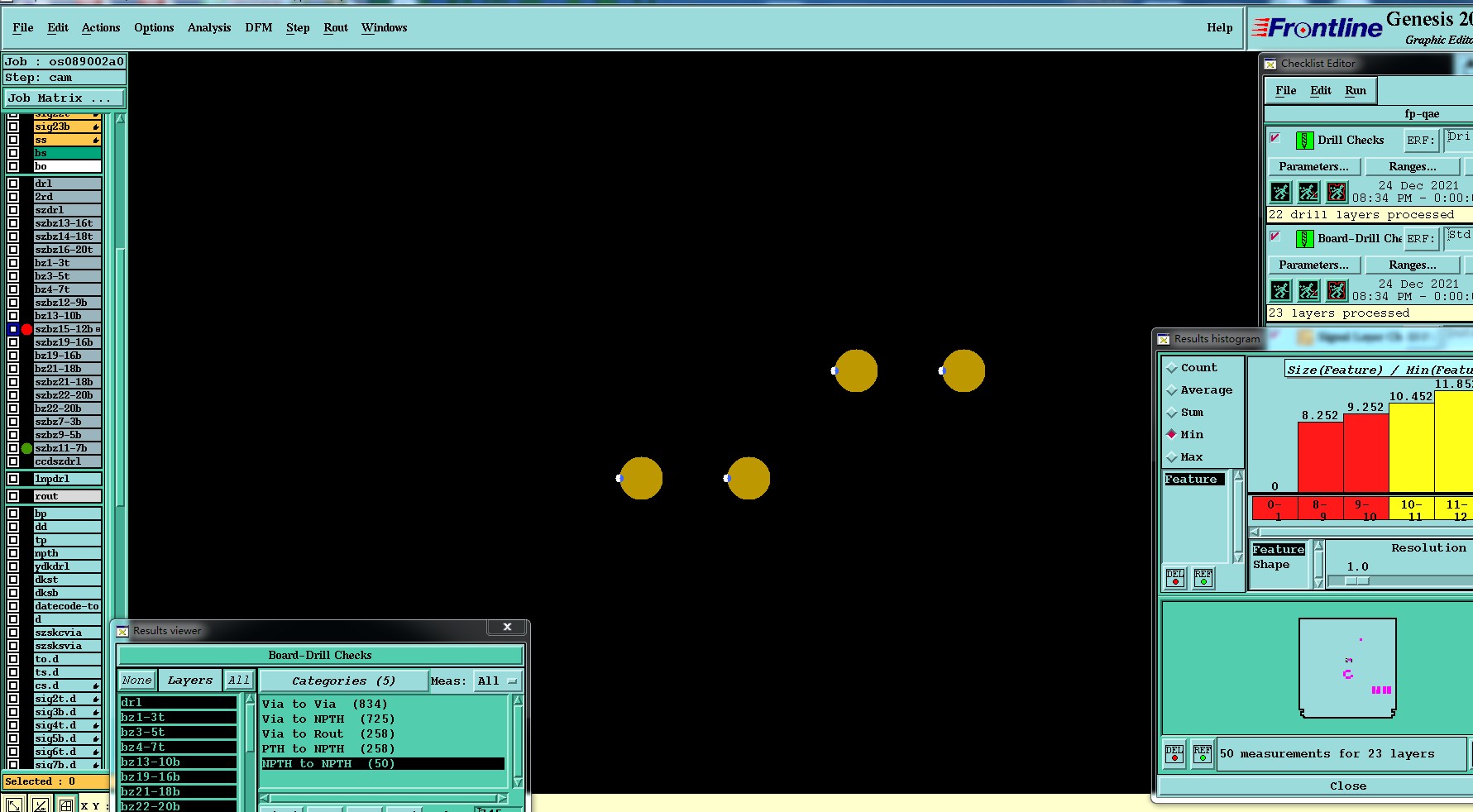Select Count radio option in histogram
Screen dimensions: 1473x812
[x=1171, y=368]
